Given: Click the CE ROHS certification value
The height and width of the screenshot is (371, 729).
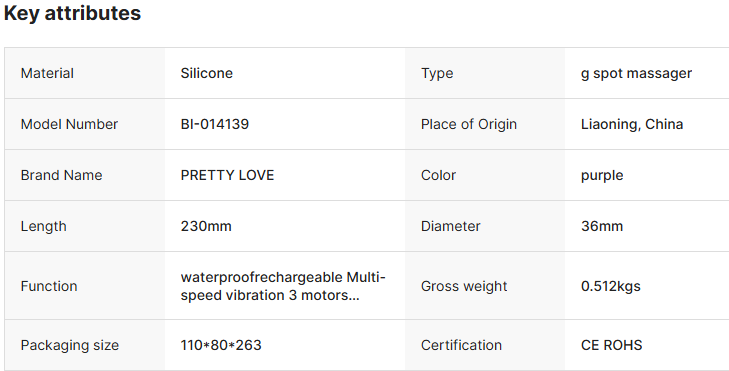Looking at the screenshot, I should pos(611,345).
